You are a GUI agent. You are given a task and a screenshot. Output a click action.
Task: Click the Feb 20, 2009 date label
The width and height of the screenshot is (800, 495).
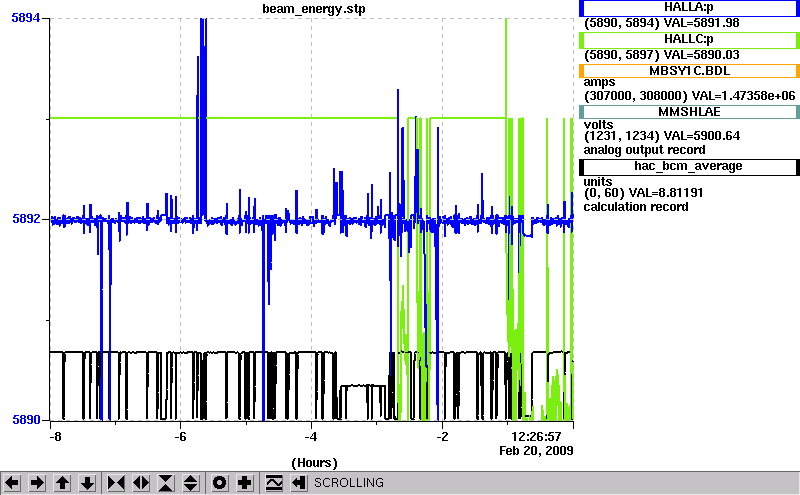tap(536, 451)
